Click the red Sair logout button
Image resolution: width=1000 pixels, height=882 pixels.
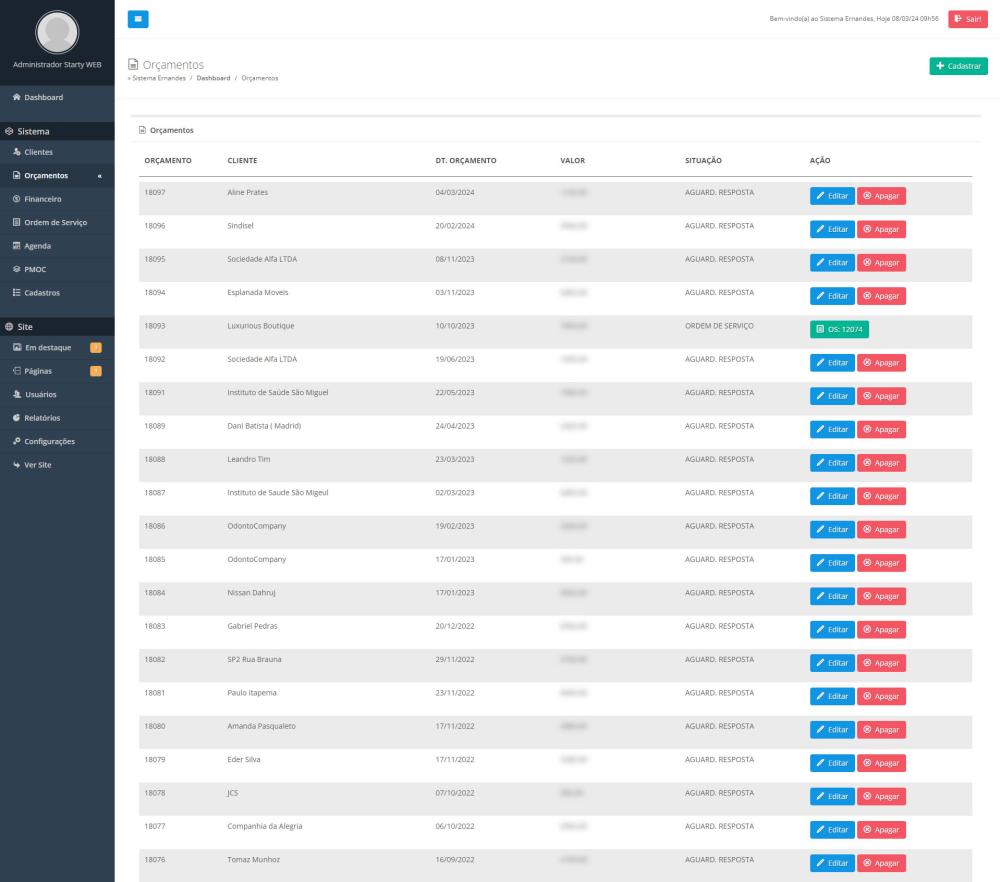(x=967, y=19)
